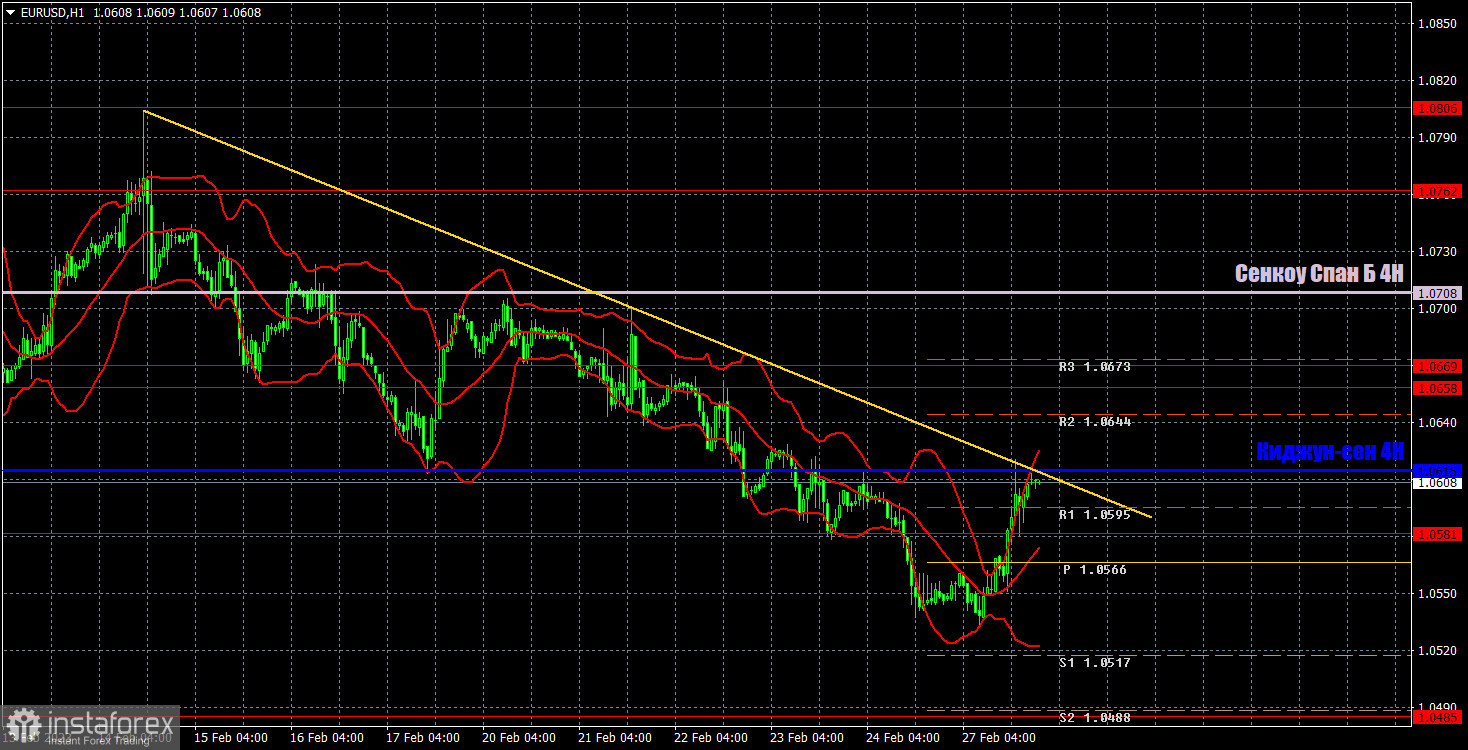Image resolution: width=1468 pixels, height=750 pixels.
Task: Click the 1.0550 price scale value
Action: tap(1438, 593)
